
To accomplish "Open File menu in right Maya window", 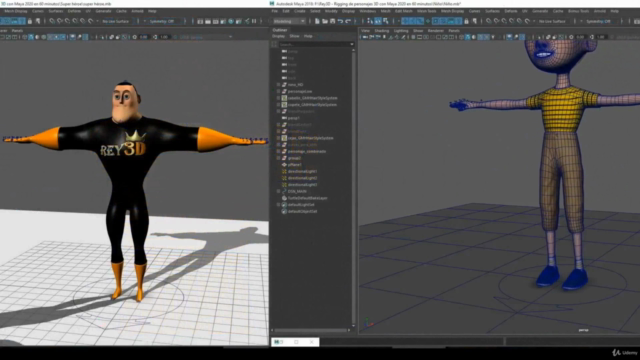I will [275, 11].
